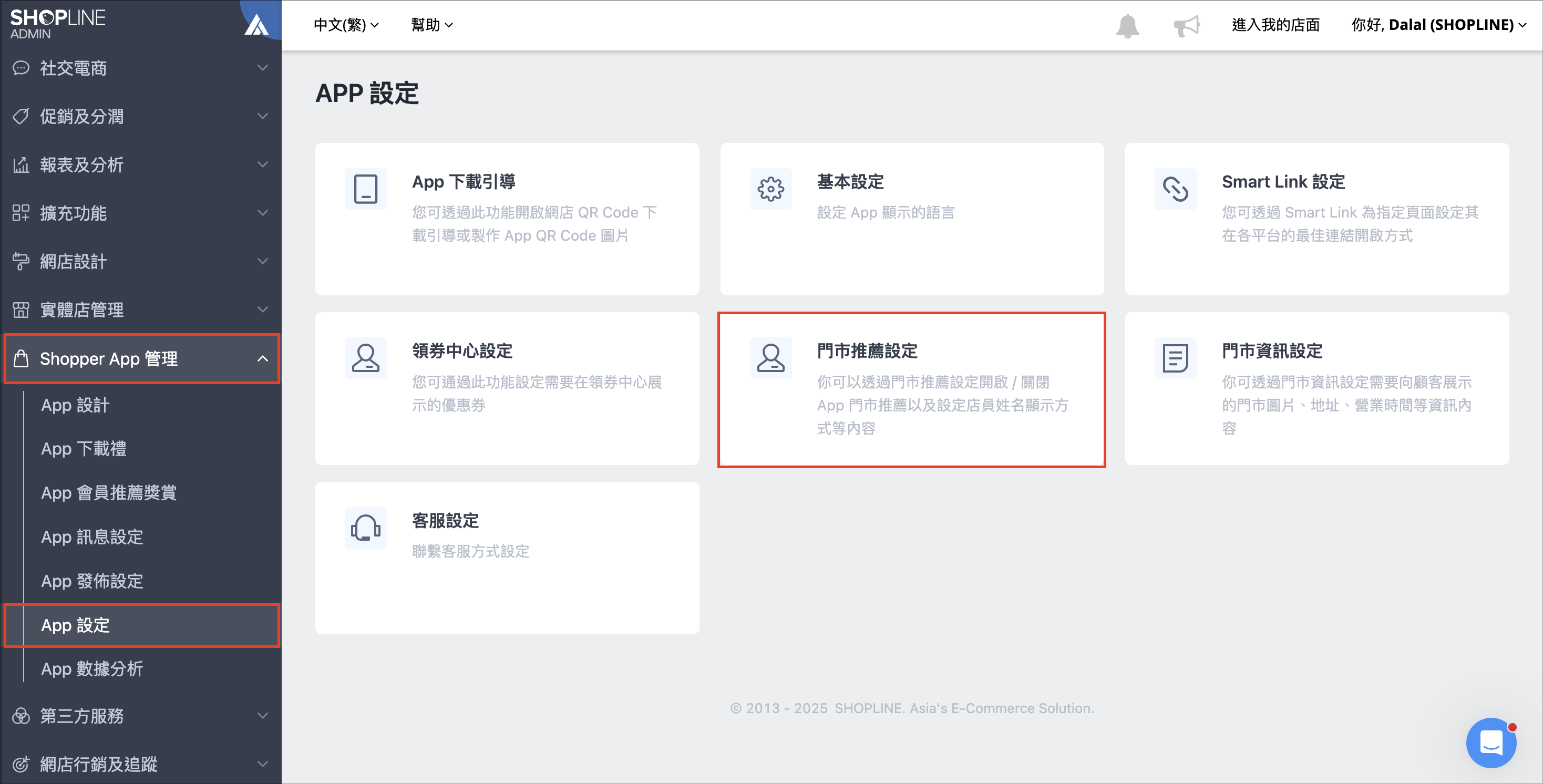Screen dimensions: 1543x784
Task: Open App 設計 in the sidebar
Action: (x=75, y=405)
